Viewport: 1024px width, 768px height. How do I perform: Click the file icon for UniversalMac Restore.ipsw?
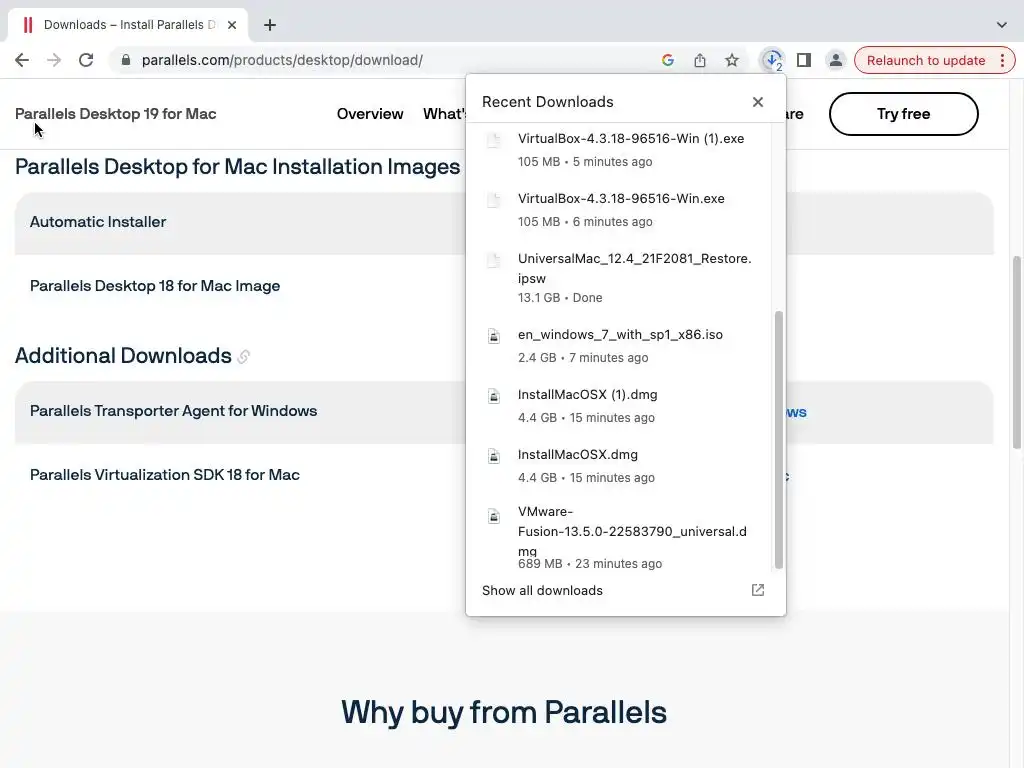(x=494, y=260)
